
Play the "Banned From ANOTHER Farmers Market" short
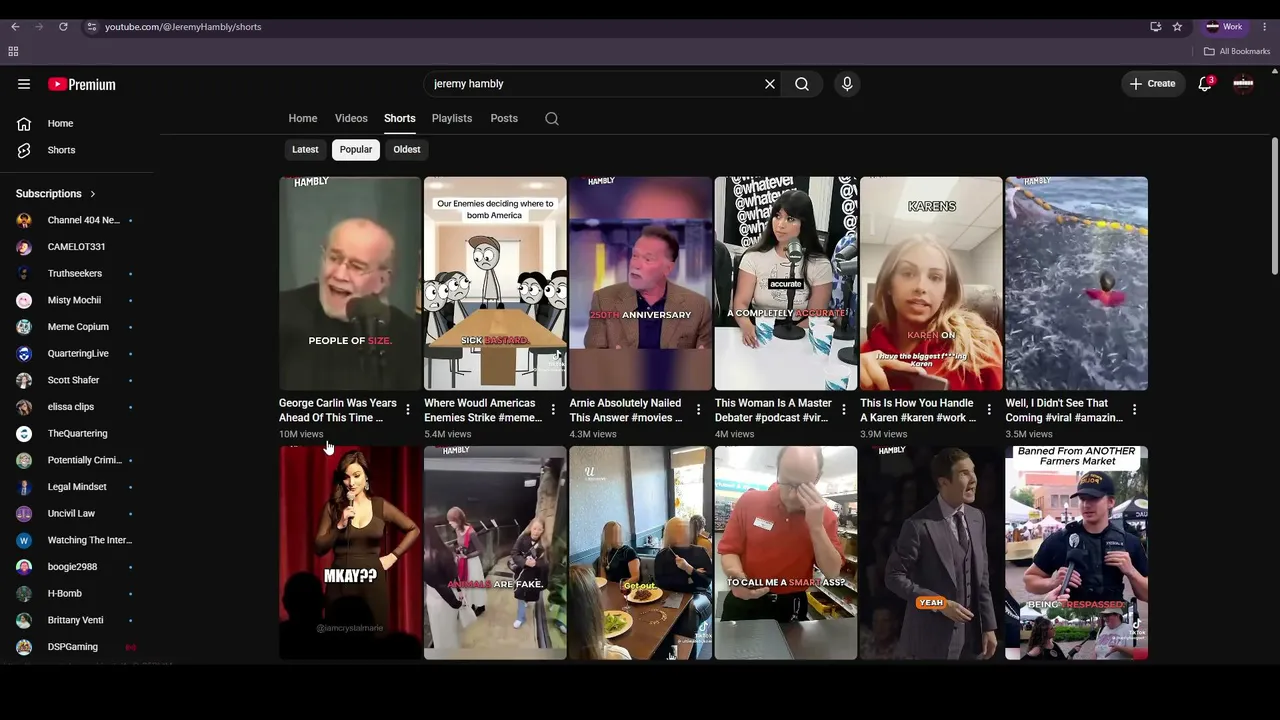1076,553
